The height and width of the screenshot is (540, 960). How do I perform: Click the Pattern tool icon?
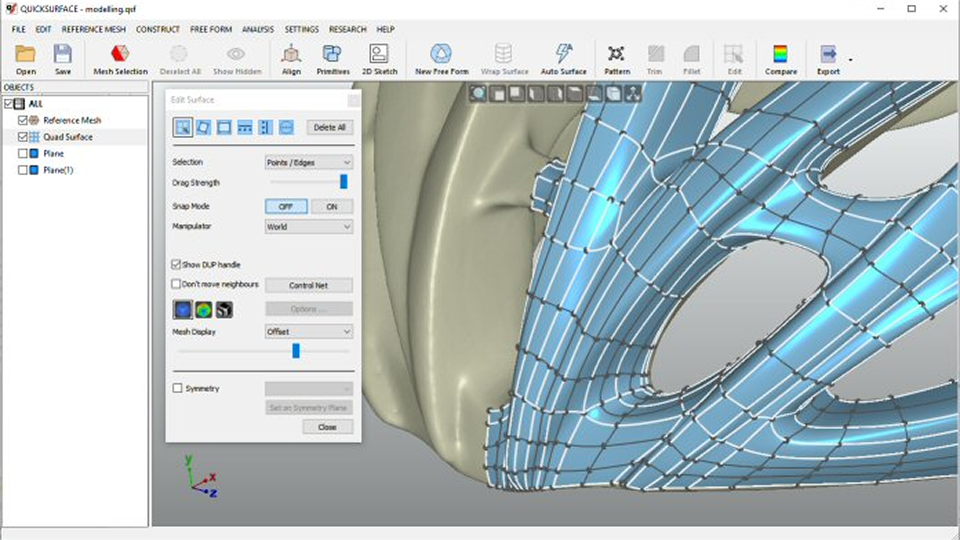pos(616,54)
